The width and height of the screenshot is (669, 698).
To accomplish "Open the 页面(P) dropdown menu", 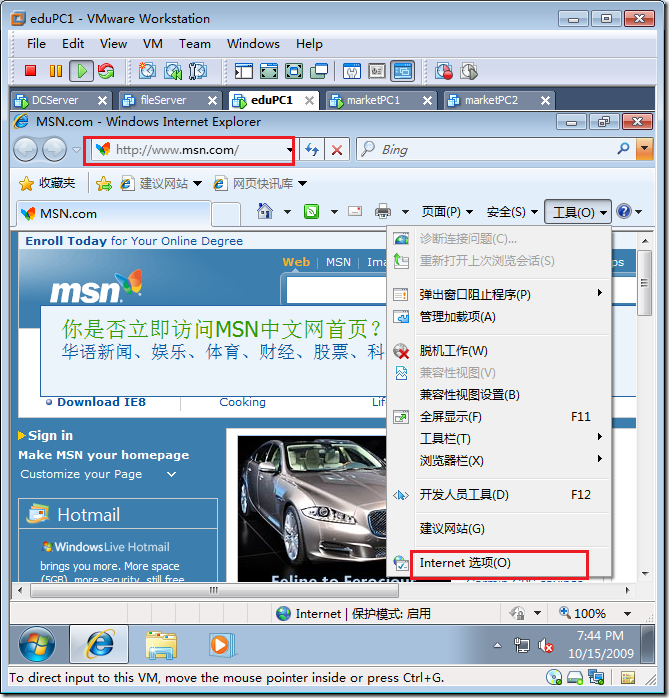I will pos(447,212).
